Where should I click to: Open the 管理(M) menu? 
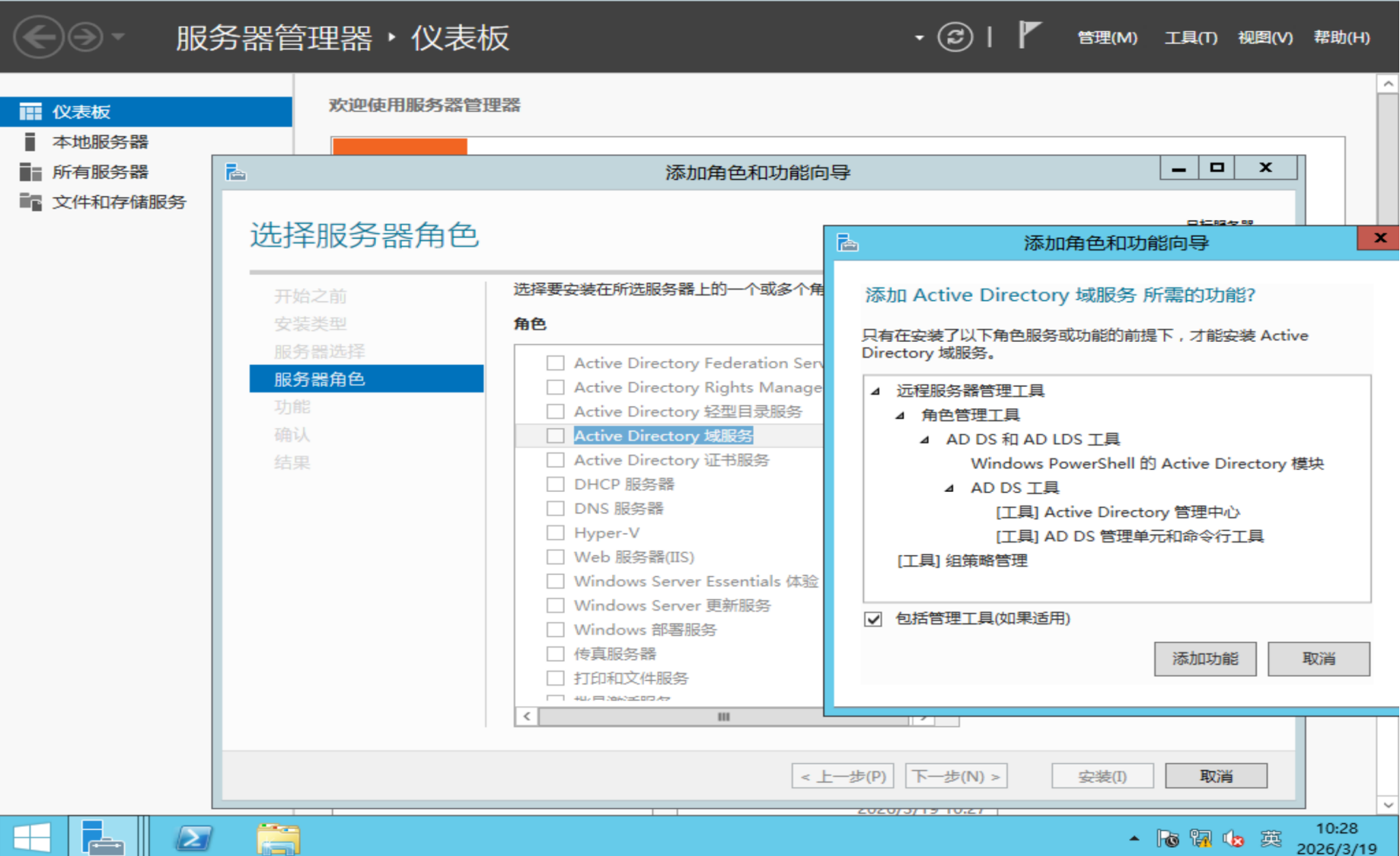tap(1107, 37)
